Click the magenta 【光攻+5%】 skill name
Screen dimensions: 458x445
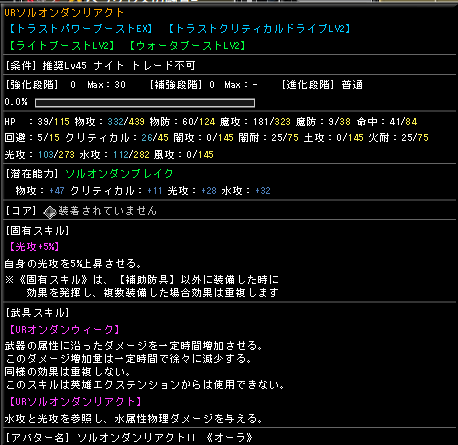(x=34, y=247)
